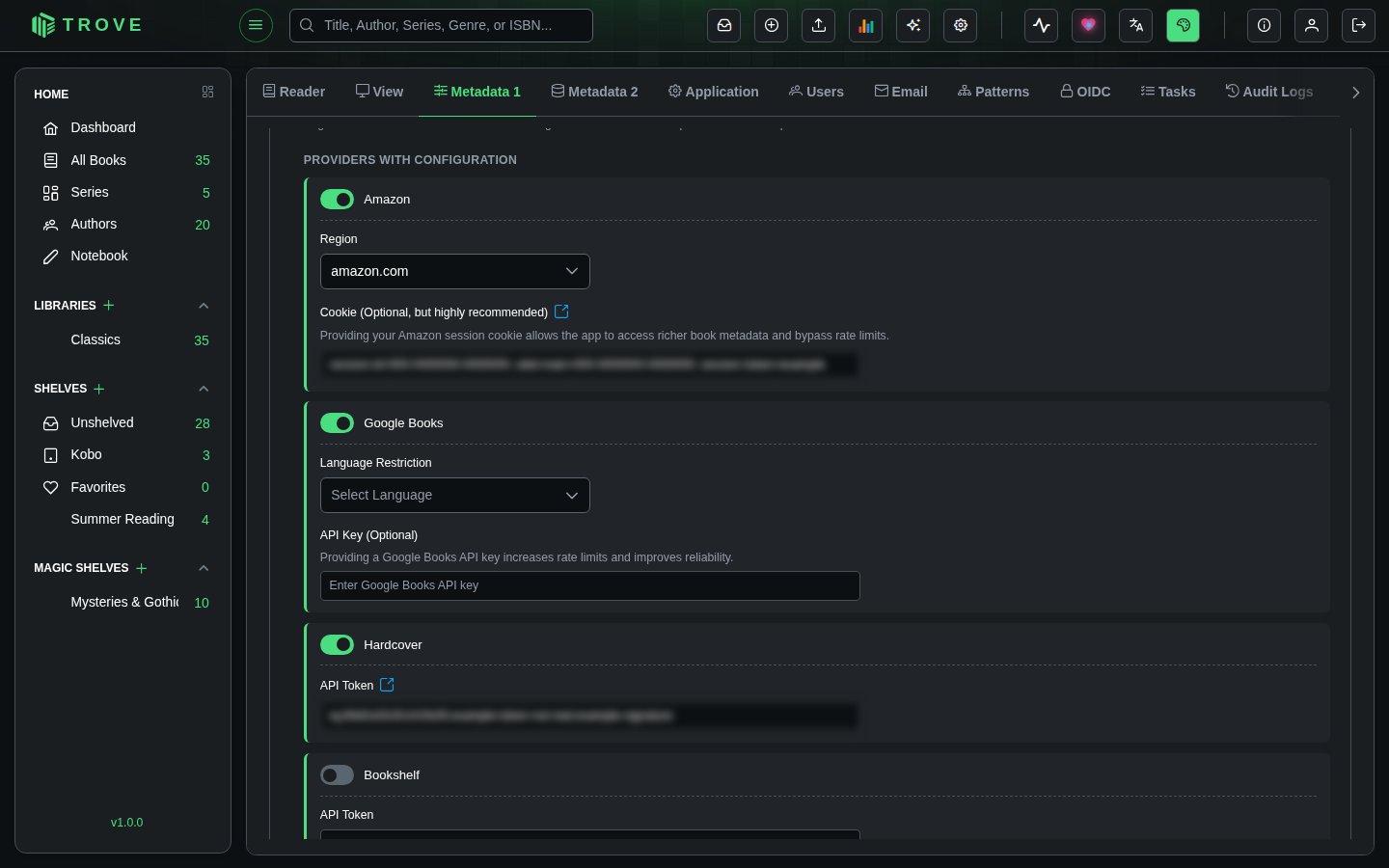Click the Google Books API key field

coord(590,585)
